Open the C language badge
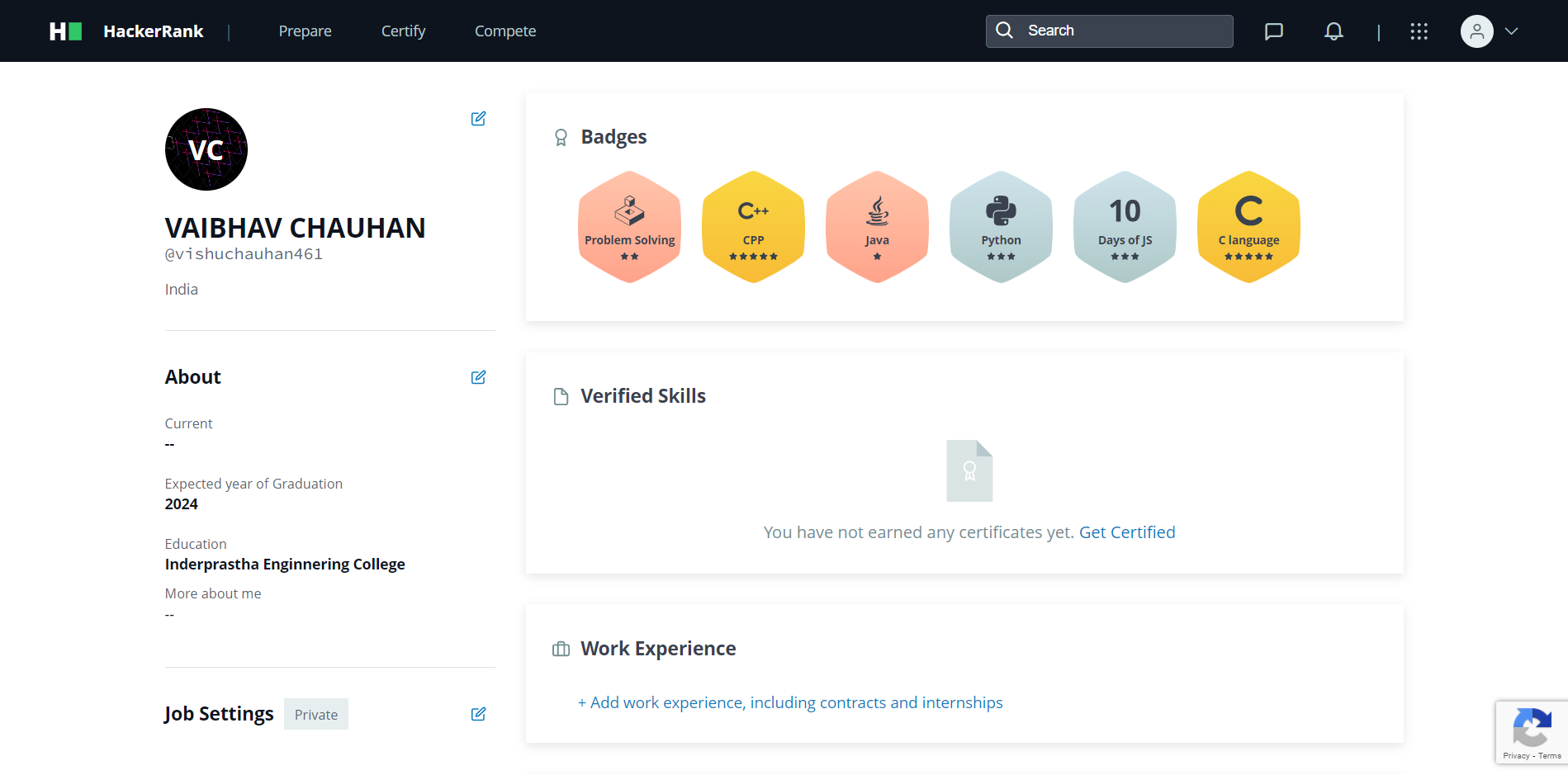 (1248, 227)
